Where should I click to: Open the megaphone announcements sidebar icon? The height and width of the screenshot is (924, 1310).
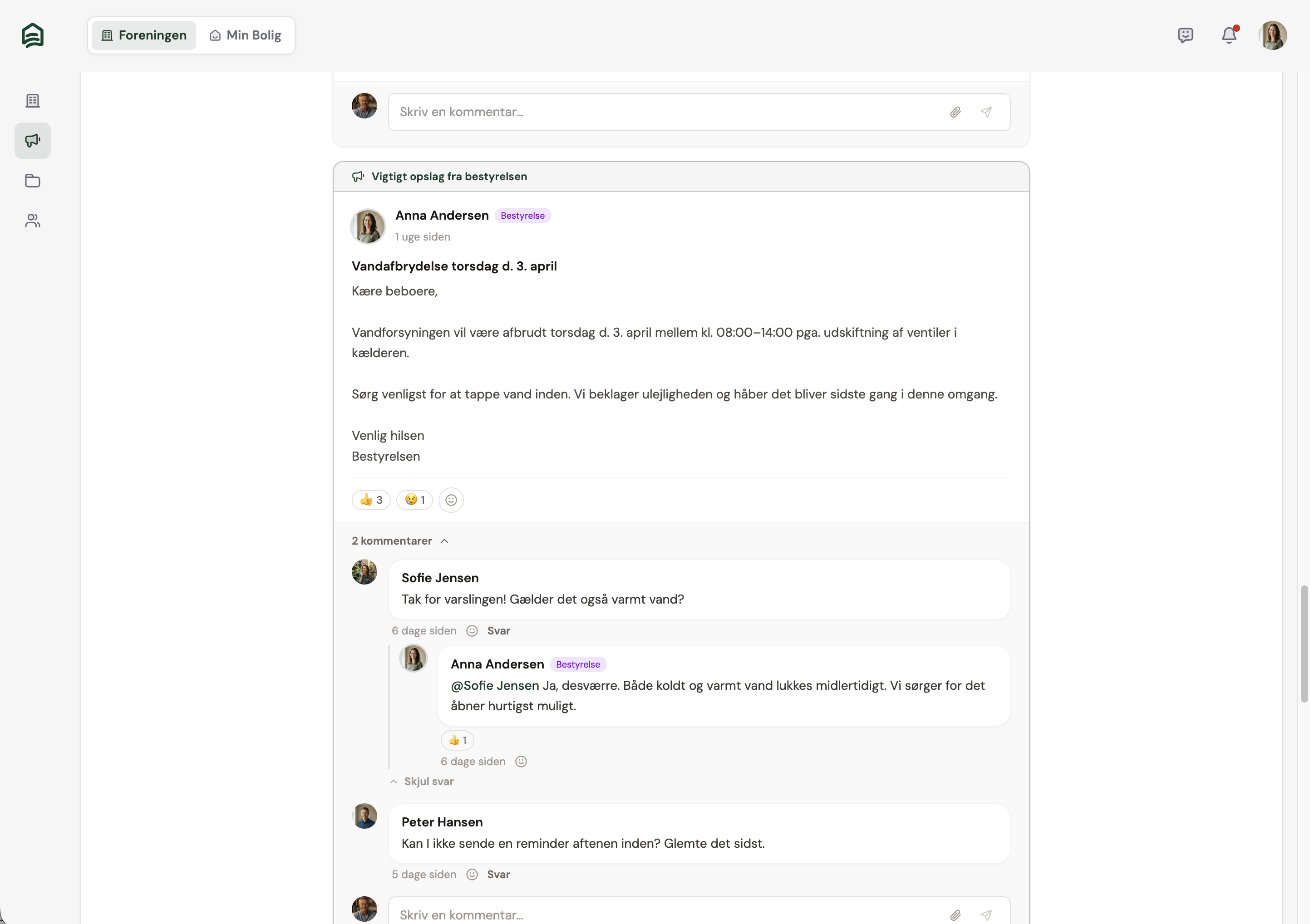[x=33, y=141]
